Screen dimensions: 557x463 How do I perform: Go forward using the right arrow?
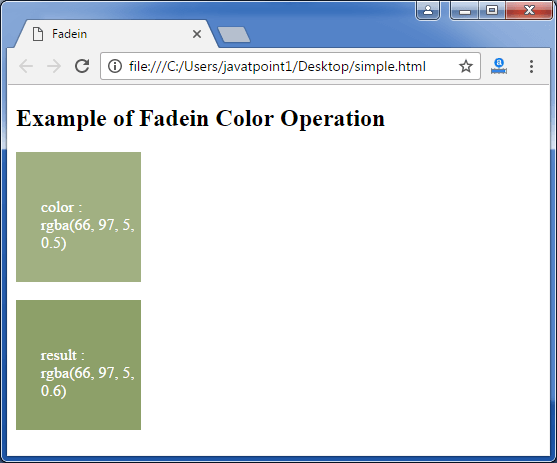point(54,66)
